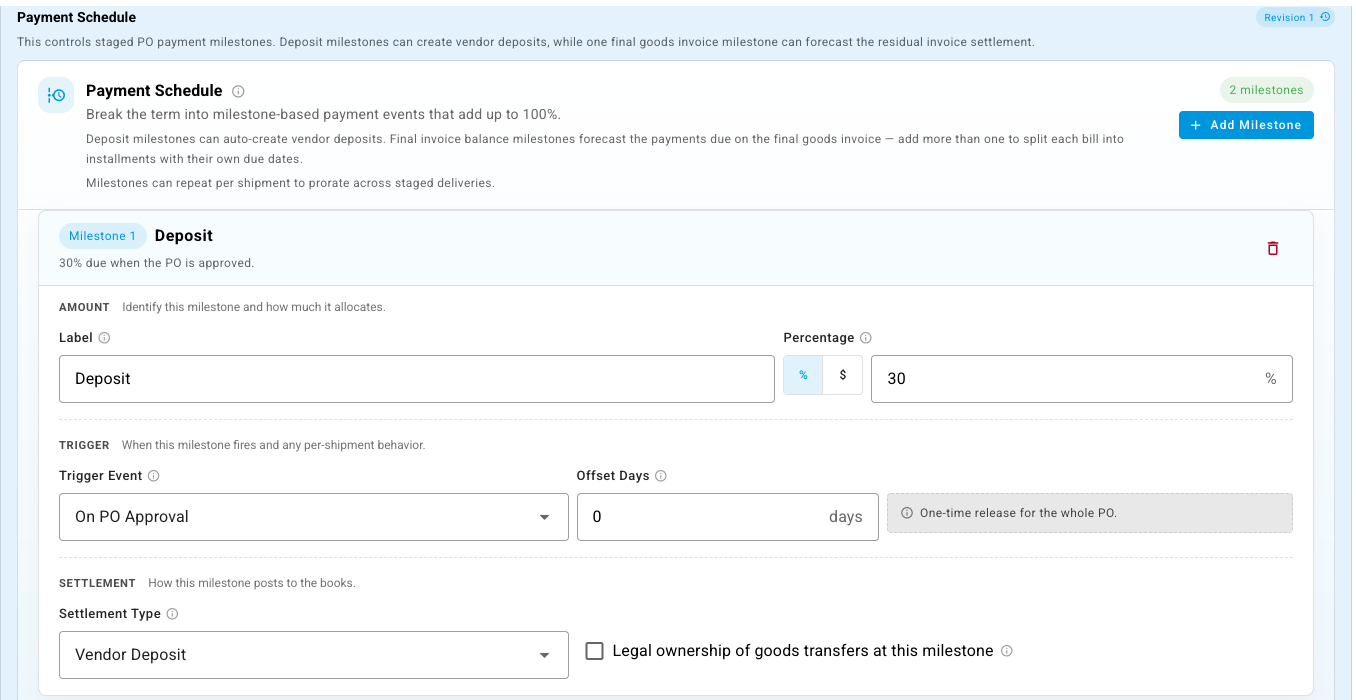Click the Milestone 1 tag
Image resolution: width=1356 pixels, height=700 pixels.
(x=102, y=236)
